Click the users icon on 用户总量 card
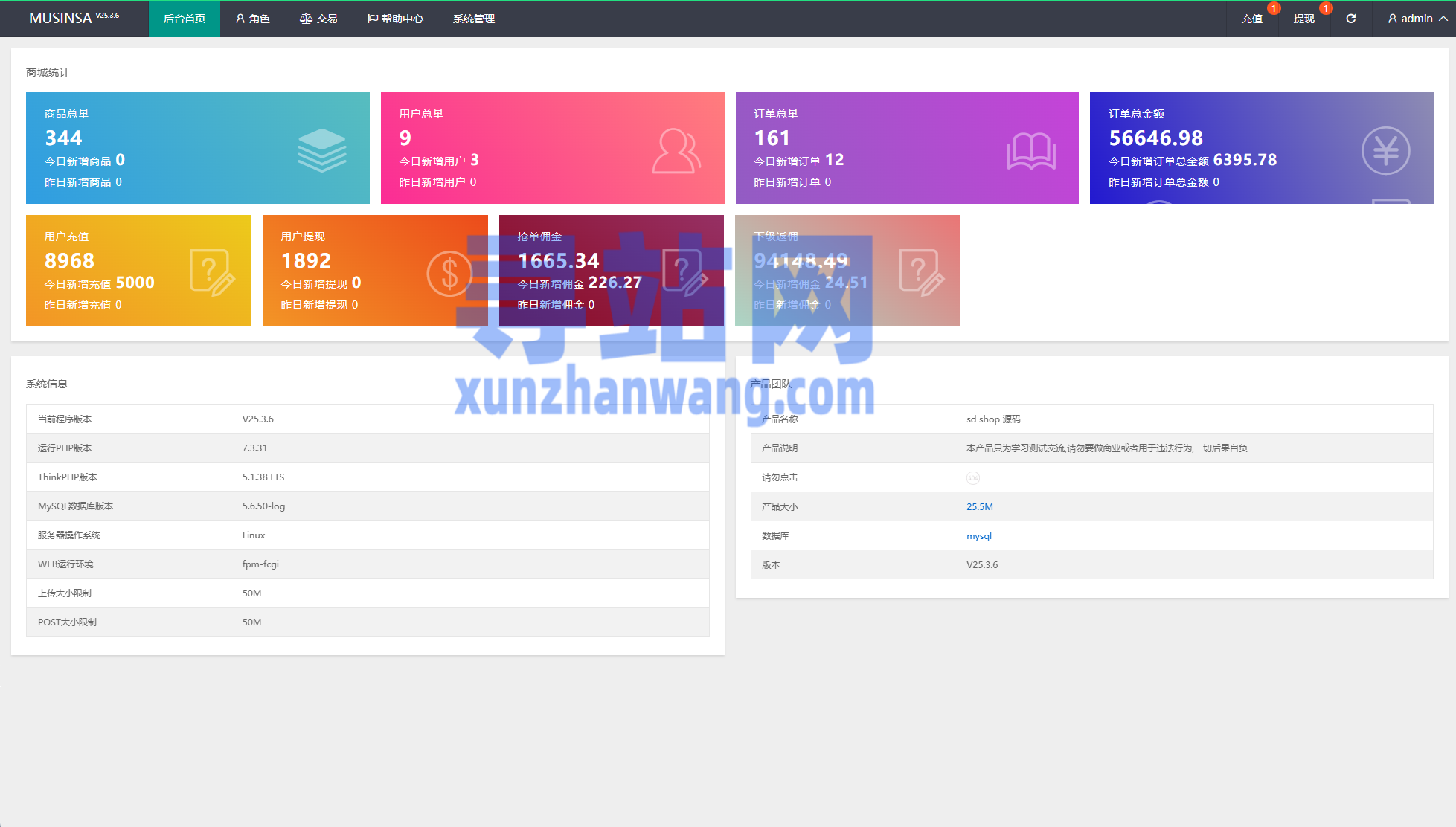This screenshot has height=827, width=1456. [676, 151]
